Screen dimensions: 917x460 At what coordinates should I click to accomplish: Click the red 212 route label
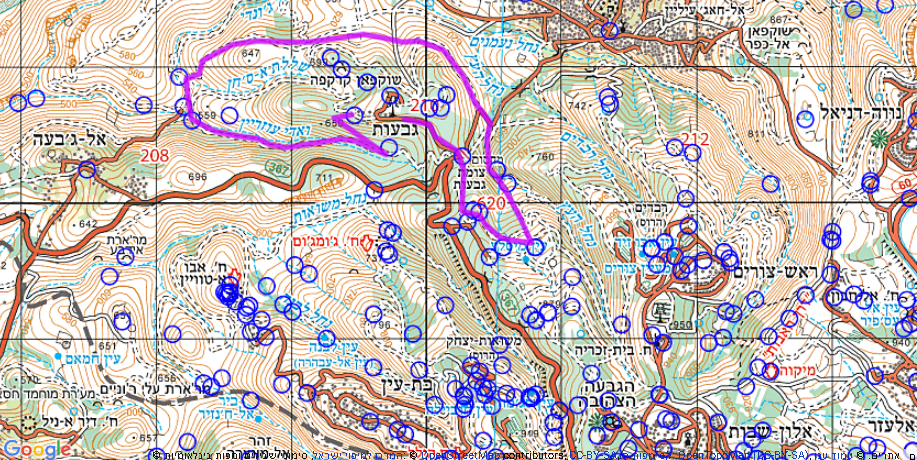[694, 138]
